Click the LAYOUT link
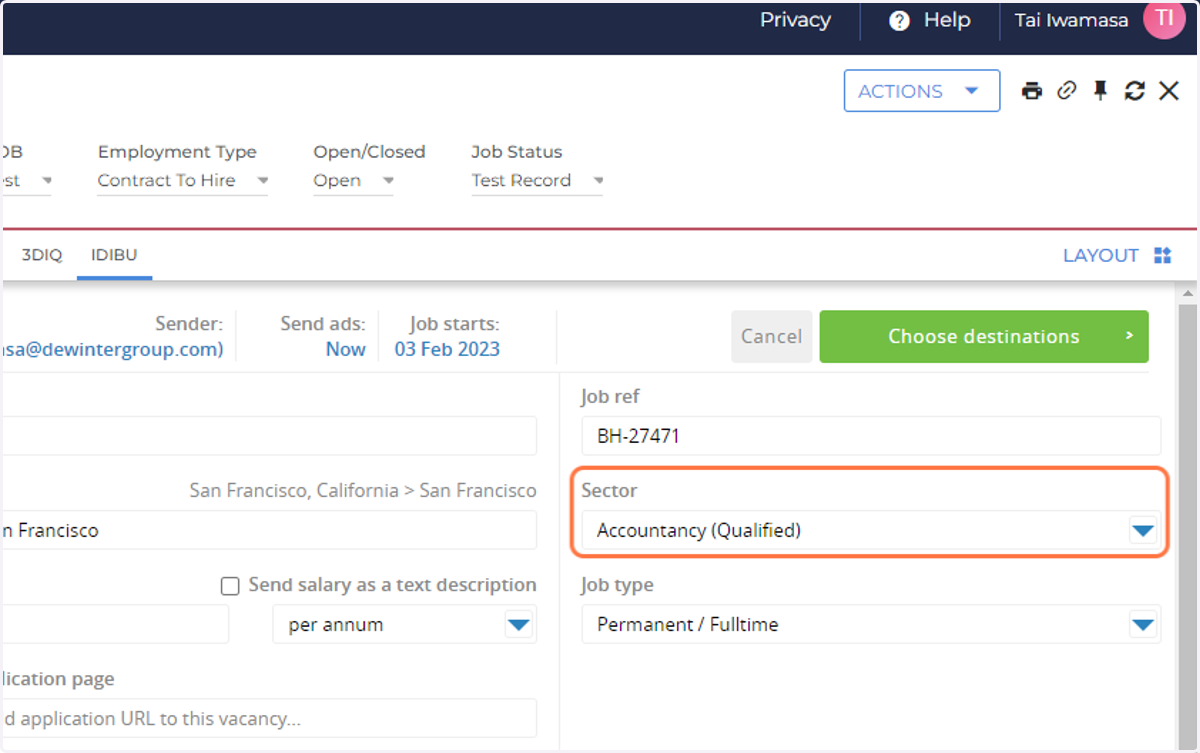 (x=1100, y=255)
